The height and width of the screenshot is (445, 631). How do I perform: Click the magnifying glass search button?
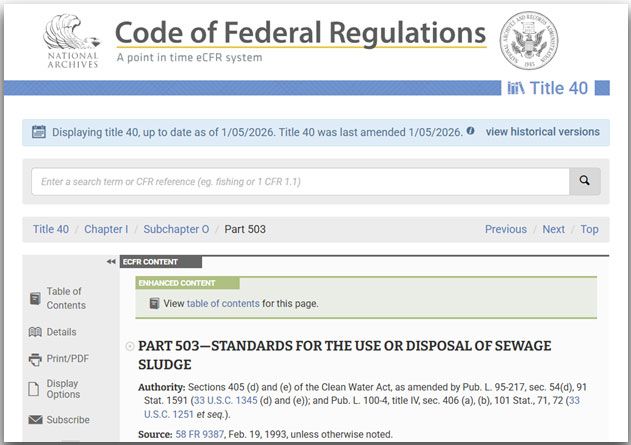(585, 181)
